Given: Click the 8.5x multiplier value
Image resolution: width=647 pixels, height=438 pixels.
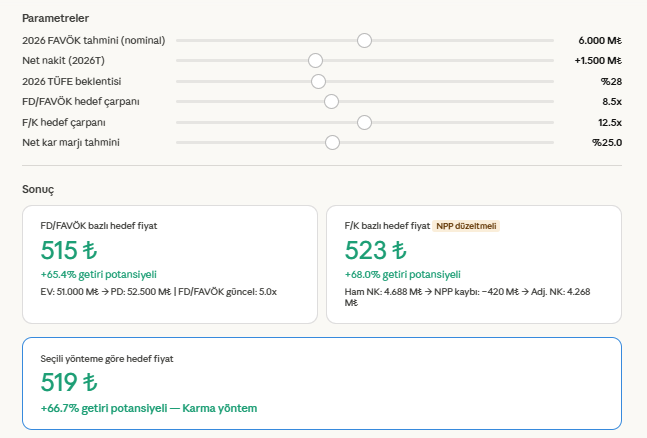Looking at the screenshot, I should coord(612,102).
